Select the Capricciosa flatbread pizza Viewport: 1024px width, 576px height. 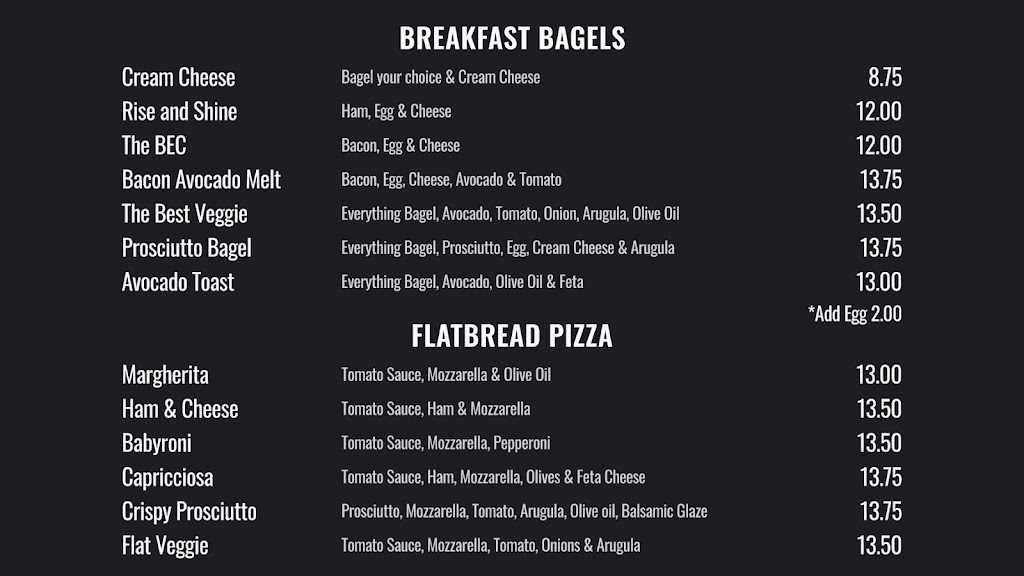pyautogui.click(x=167, y=477)
